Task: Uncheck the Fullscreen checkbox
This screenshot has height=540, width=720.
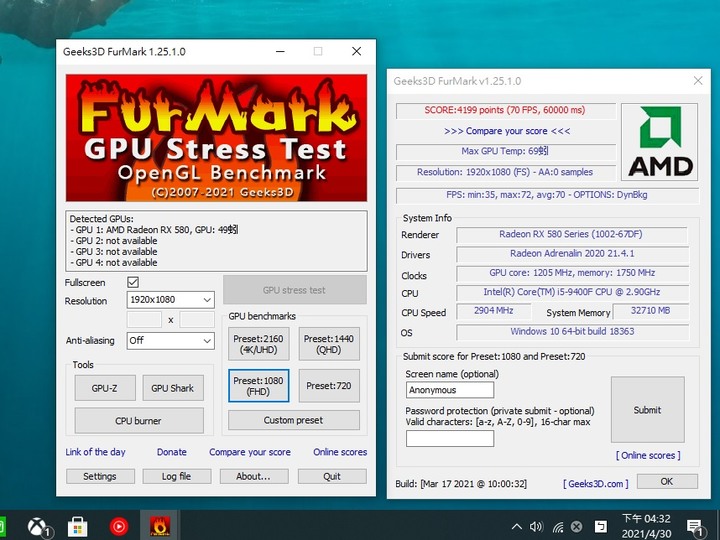Action: (133, 282)
